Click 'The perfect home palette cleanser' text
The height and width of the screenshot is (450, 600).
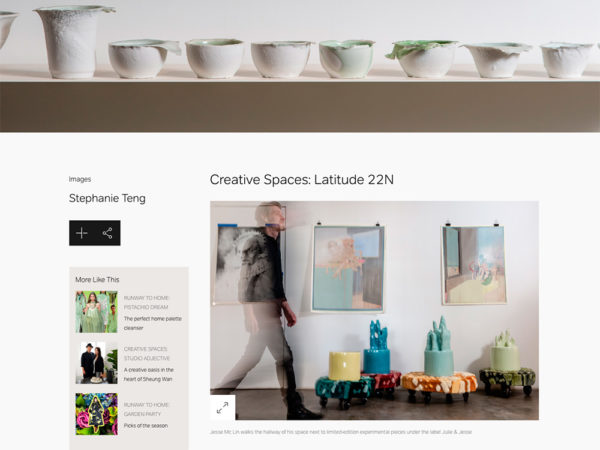[x=152, y=323]
